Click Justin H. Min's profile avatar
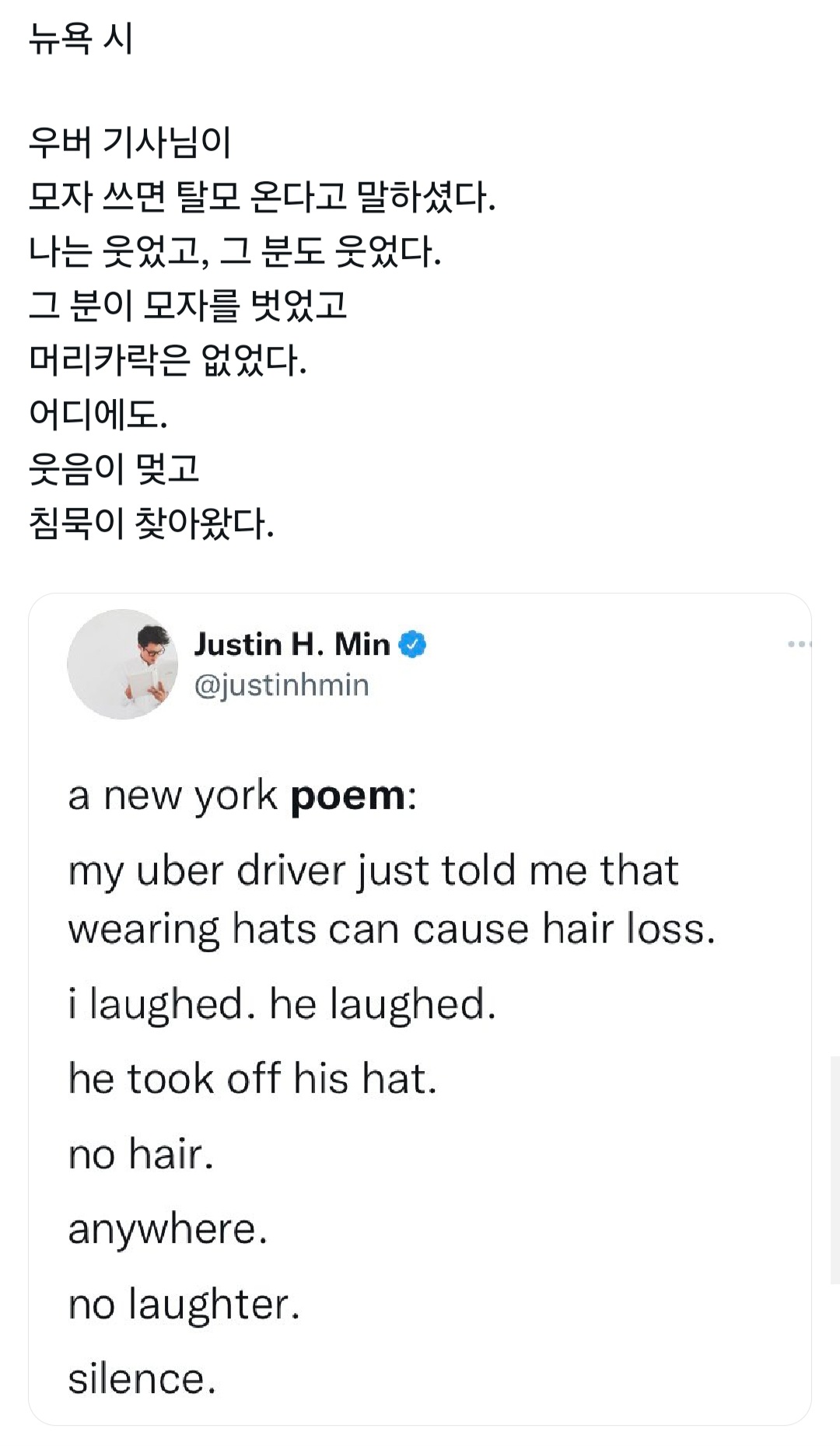 [x=122, y=664]
